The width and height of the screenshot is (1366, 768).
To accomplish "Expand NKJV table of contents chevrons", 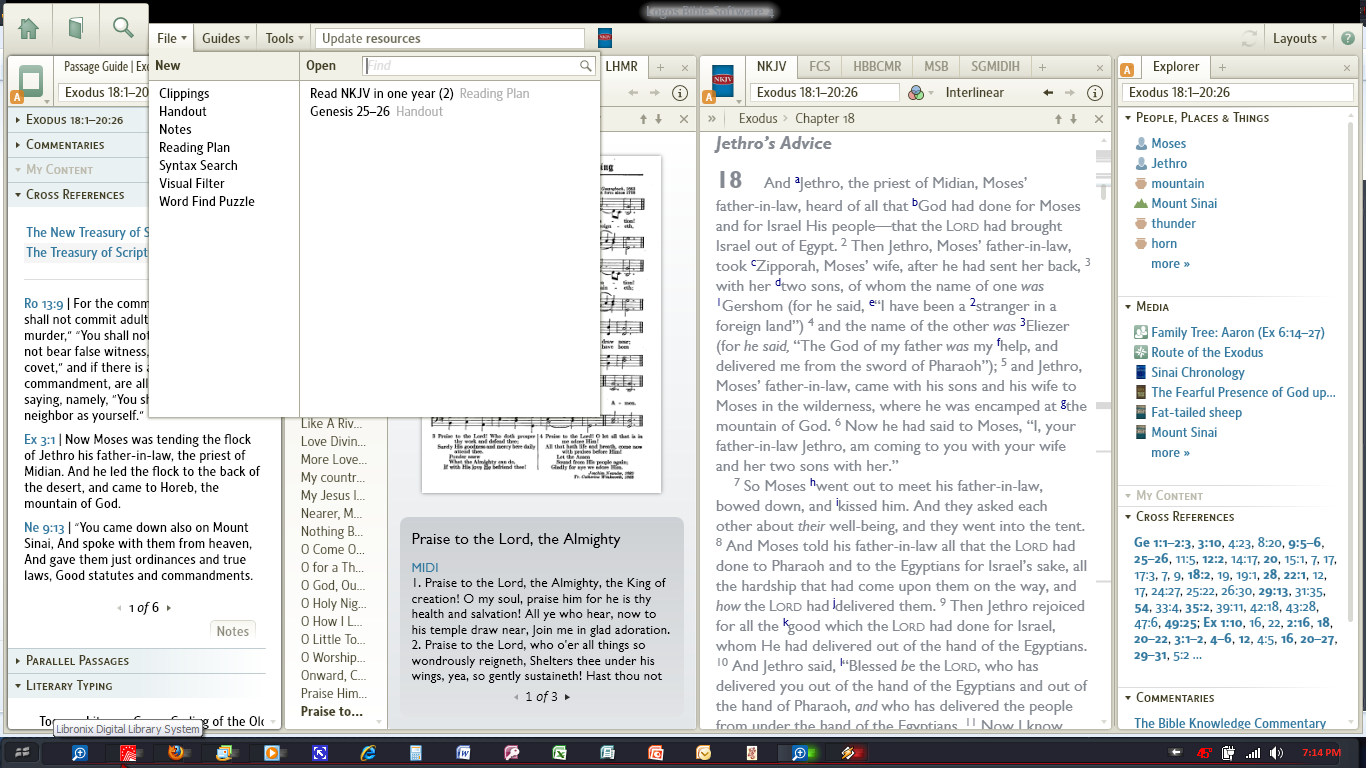I will [712, 119].
